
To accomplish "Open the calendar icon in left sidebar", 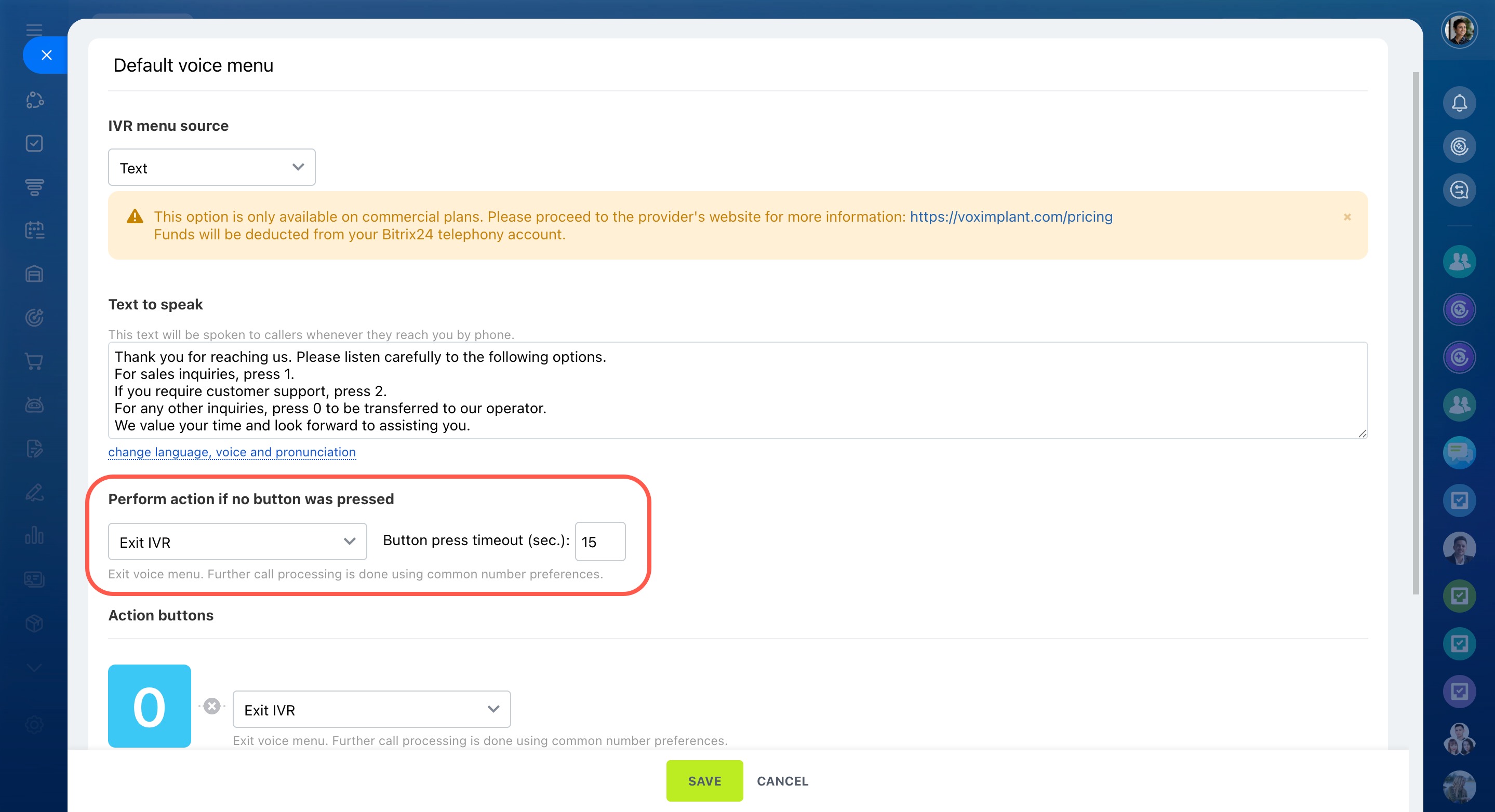I will pyautogui.click(x=34, y=231).
